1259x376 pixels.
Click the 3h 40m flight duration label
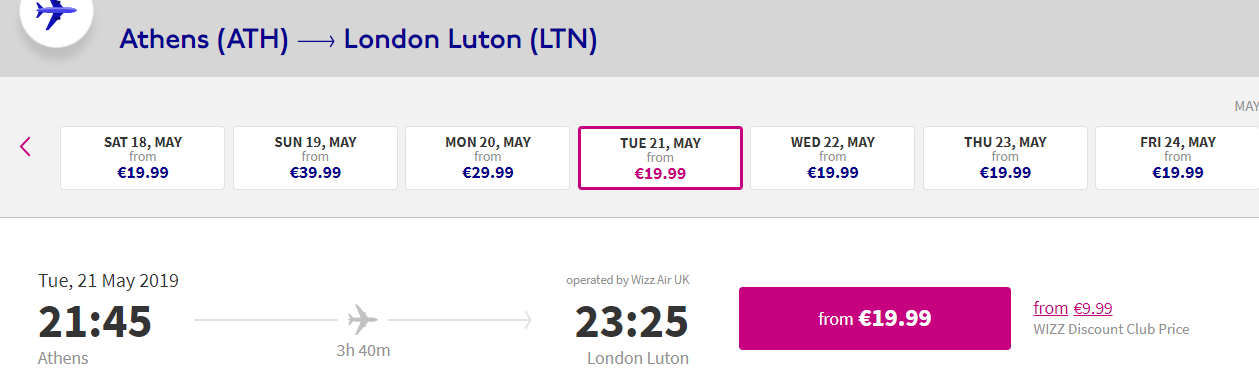[363, 350]
